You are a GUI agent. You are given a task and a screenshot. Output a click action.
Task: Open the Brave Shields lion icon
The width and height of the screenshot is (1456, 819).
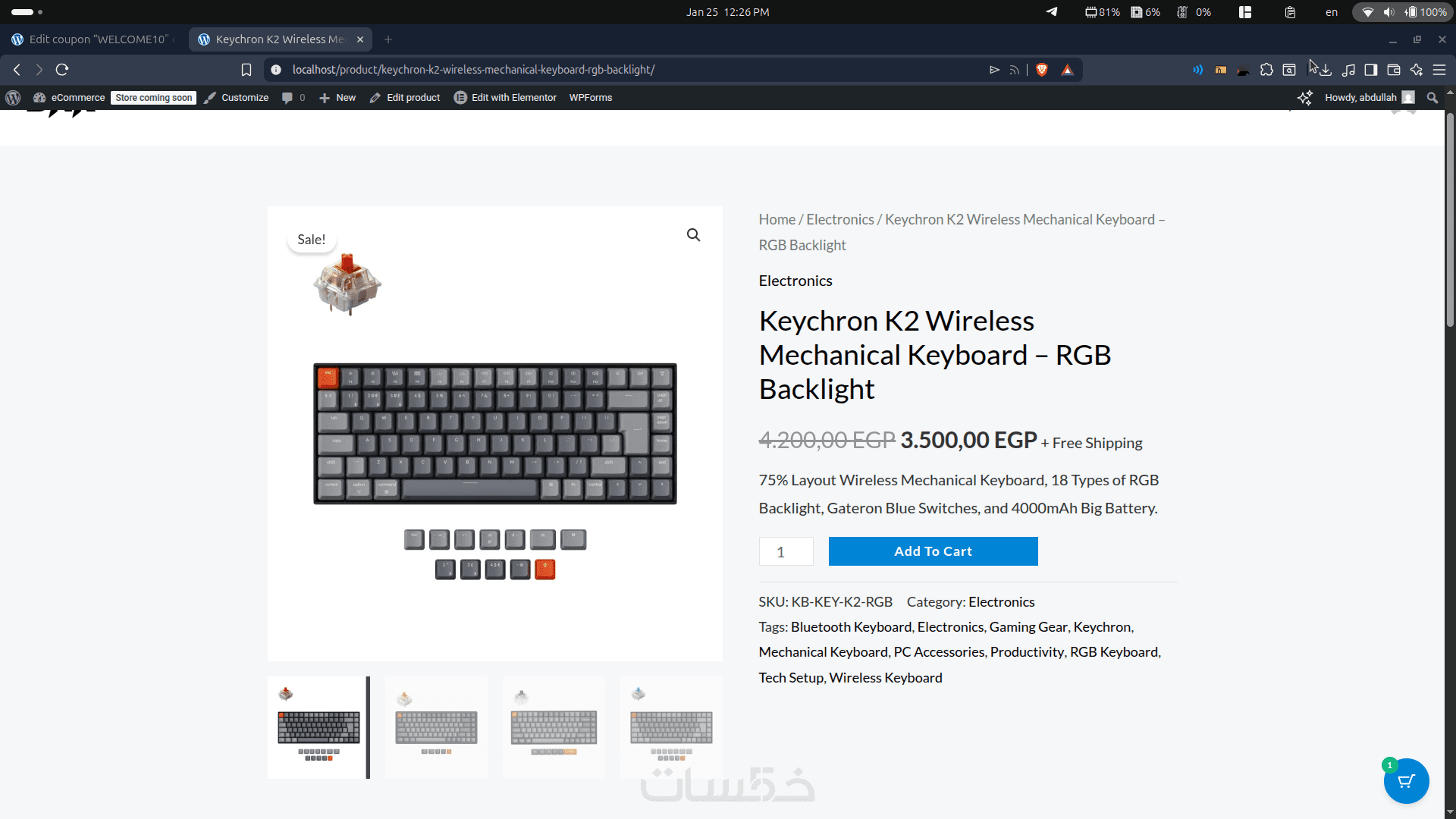click(1042, 70)
